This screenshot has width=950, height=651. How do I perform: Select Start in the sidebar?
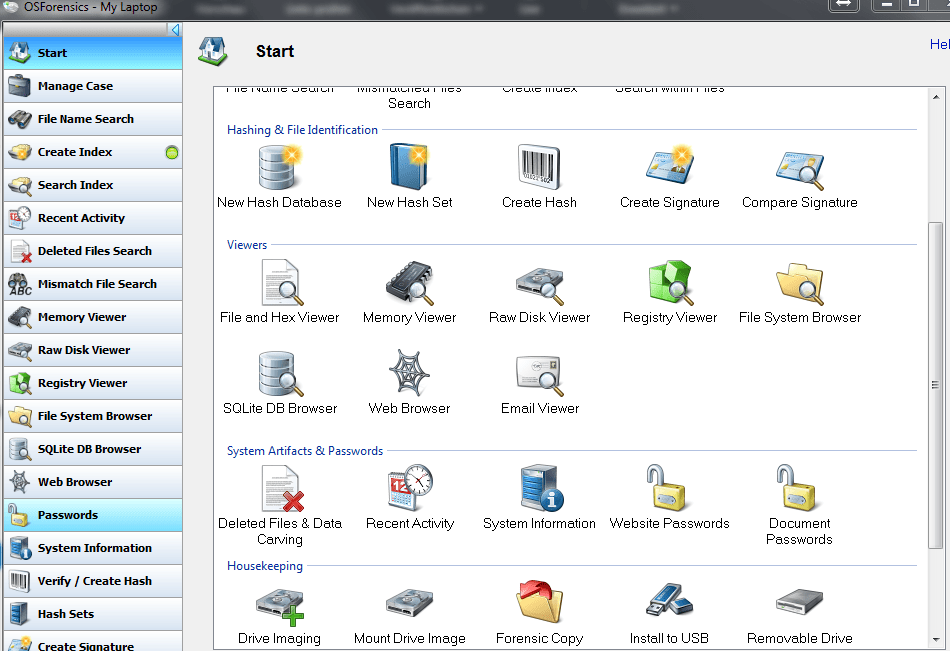pos(93,53)
